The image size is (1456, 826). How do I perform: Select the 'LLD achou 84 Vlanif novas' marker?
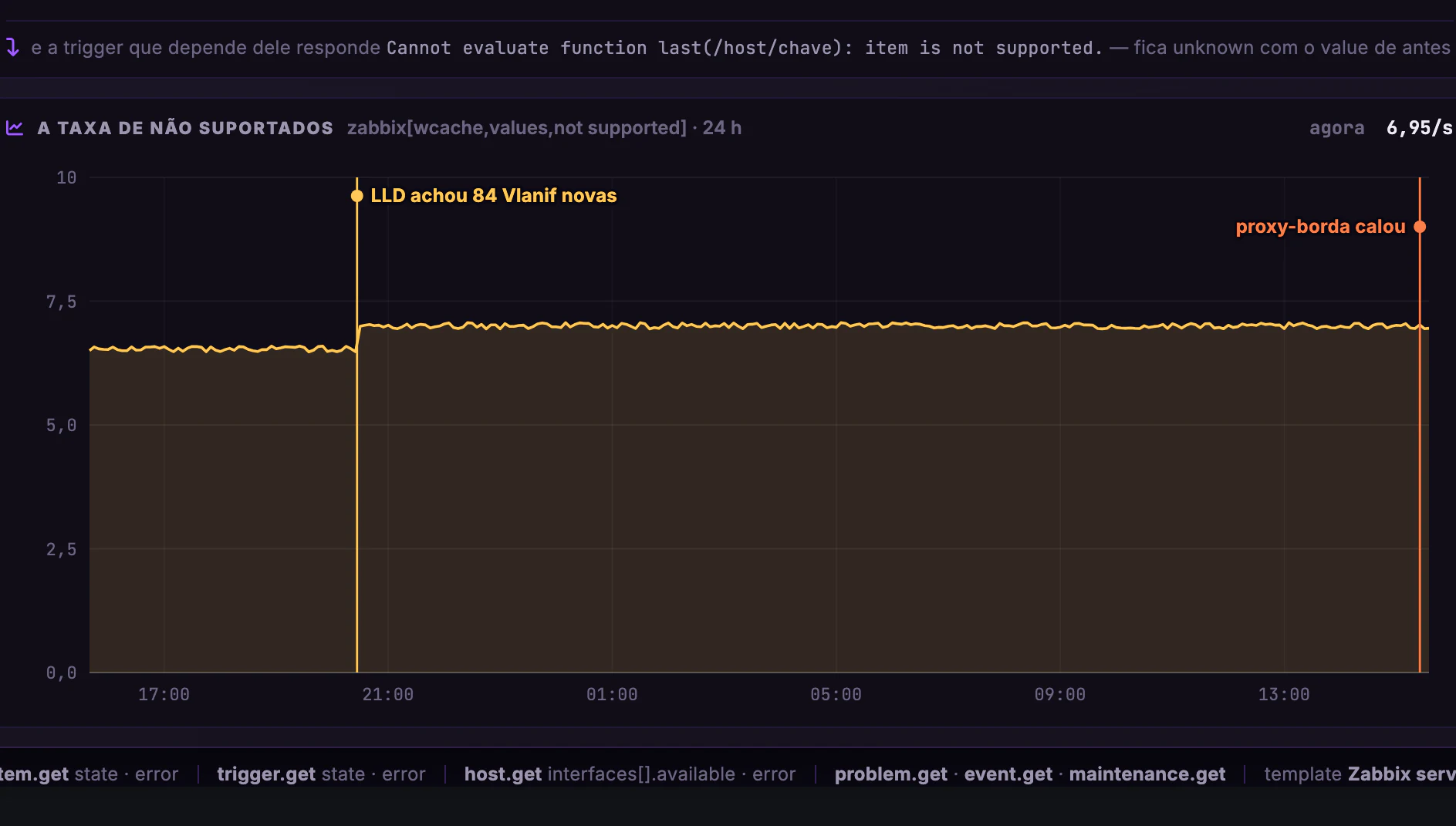pyautogui.click(x=357, y=196)
